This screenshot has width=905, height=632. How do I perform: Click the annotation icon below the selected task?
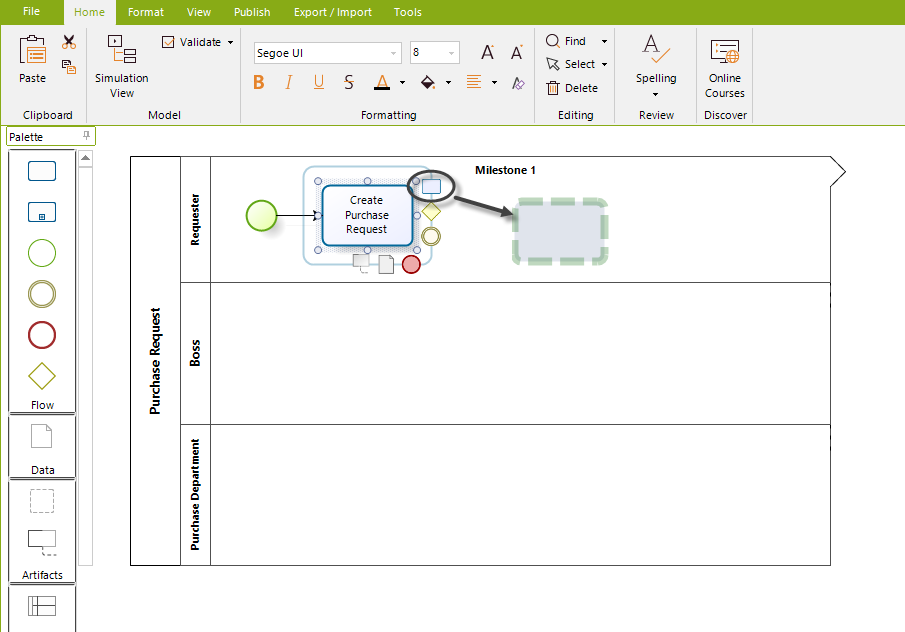361,263
